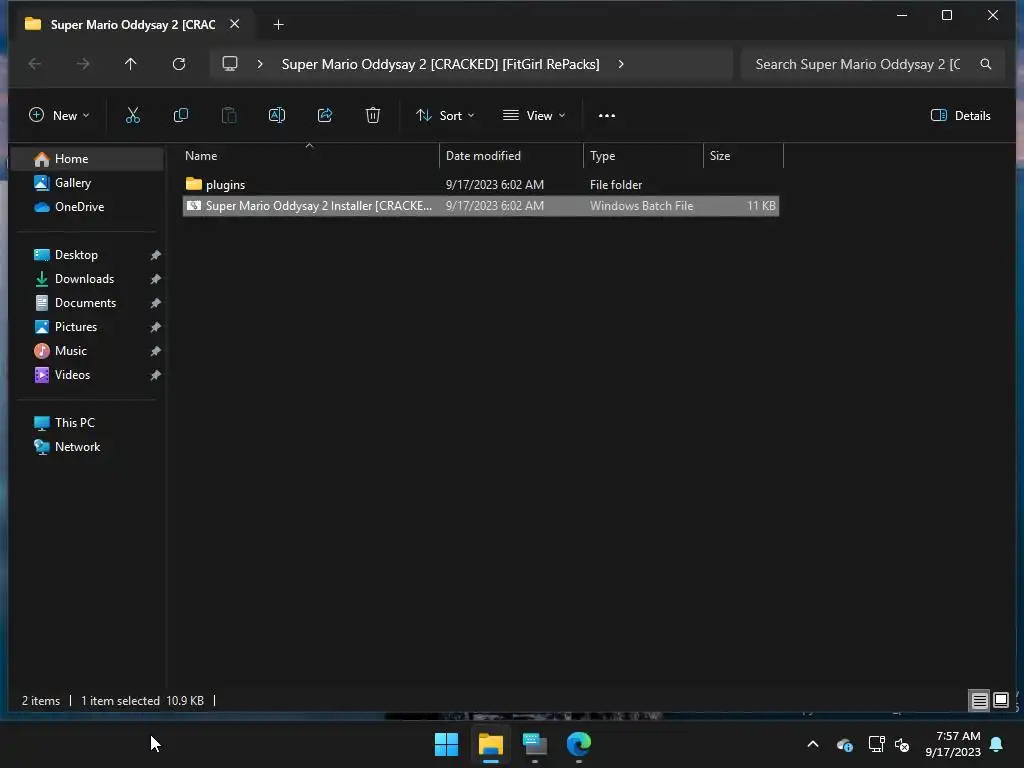Close the Super Mario Oddysay 2 tab
Image resolution: width=1024 pixels, height=768 pixels.
click(234, 24)
